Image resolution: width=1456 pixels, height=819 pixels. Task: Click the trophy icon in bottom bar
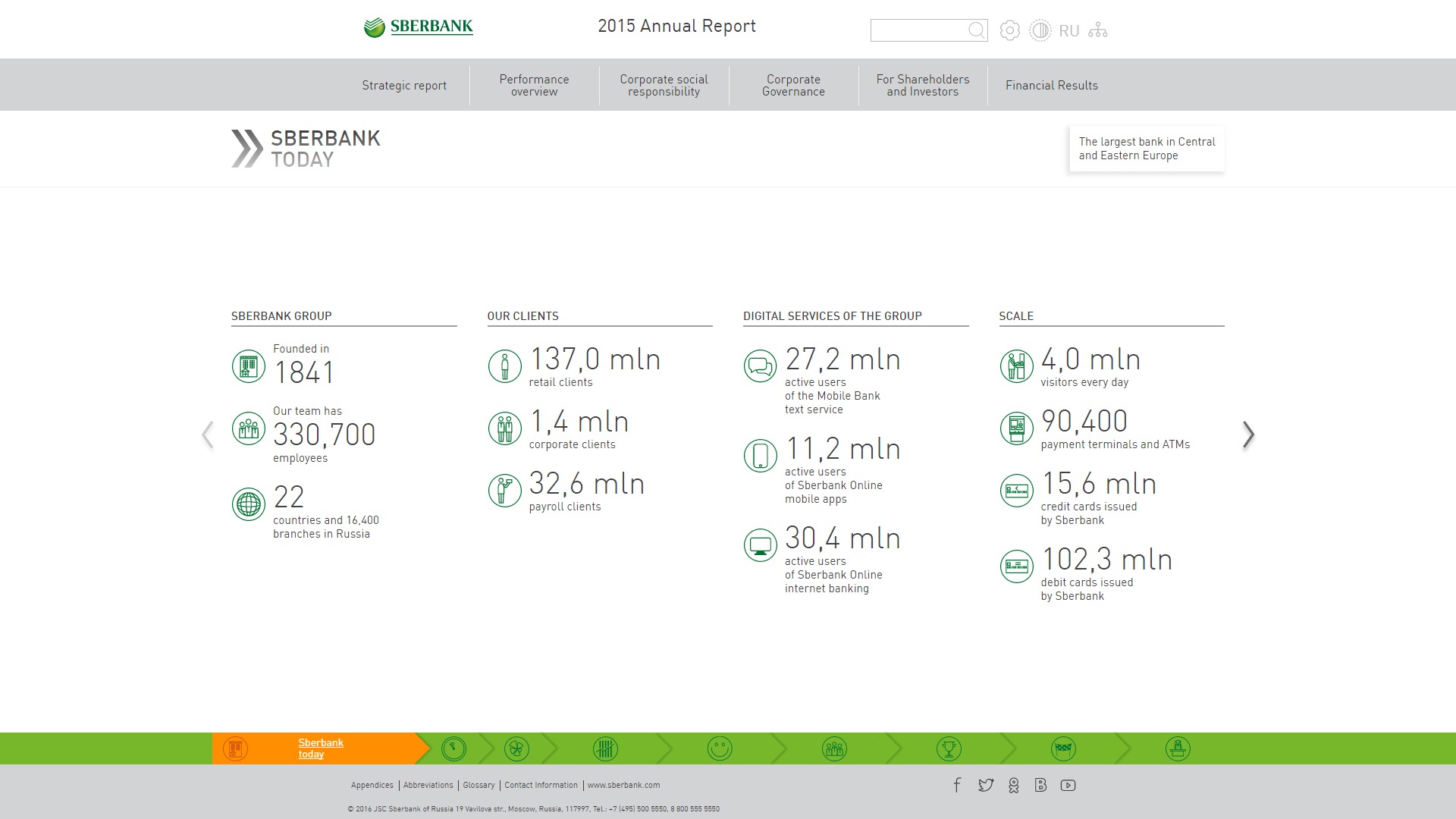click(x=948, y=749)
